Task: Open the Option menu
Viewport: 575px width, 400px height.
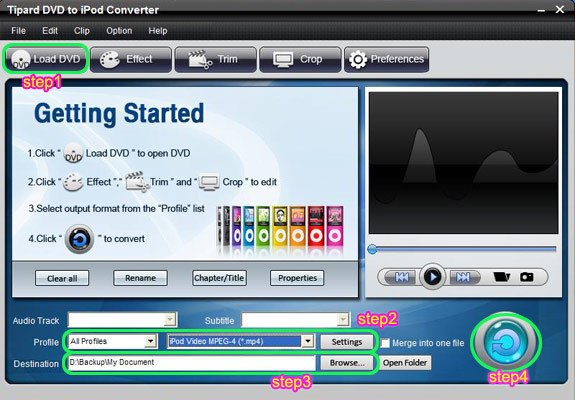Action: (119, 31)
